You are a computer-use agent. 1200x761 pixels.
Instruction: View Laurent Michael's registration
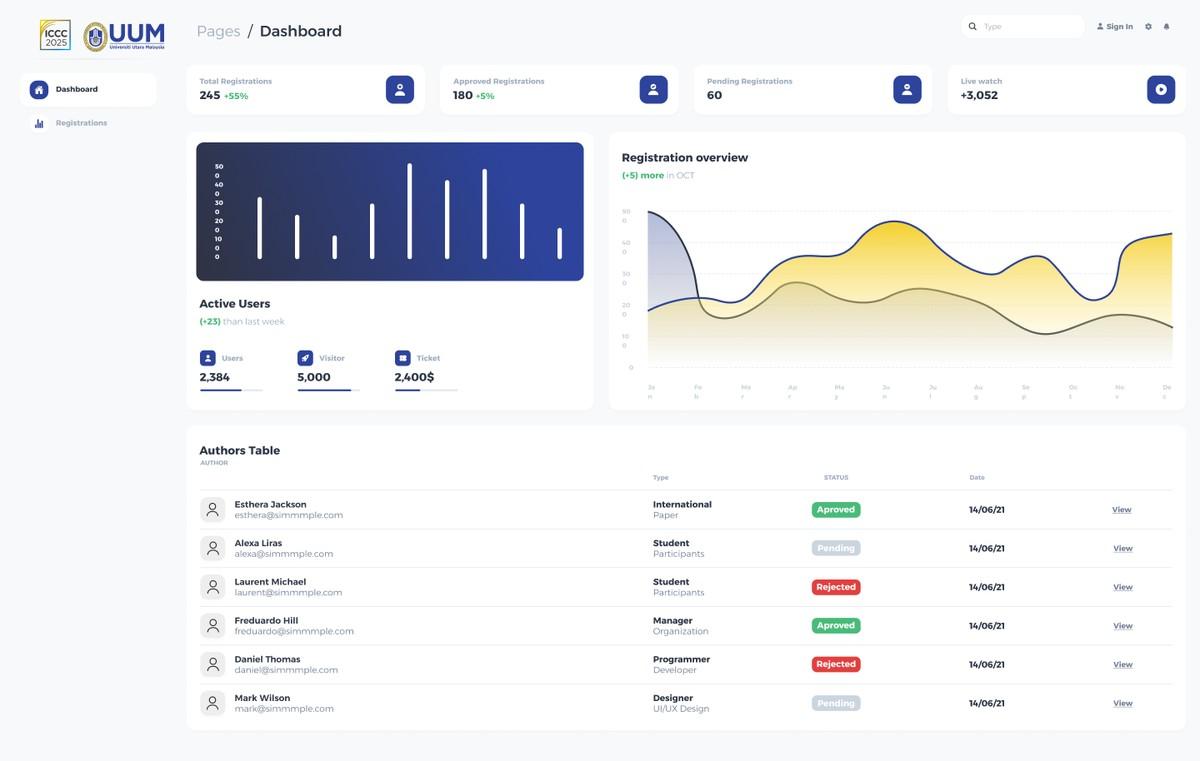(x=1122, y=587)
